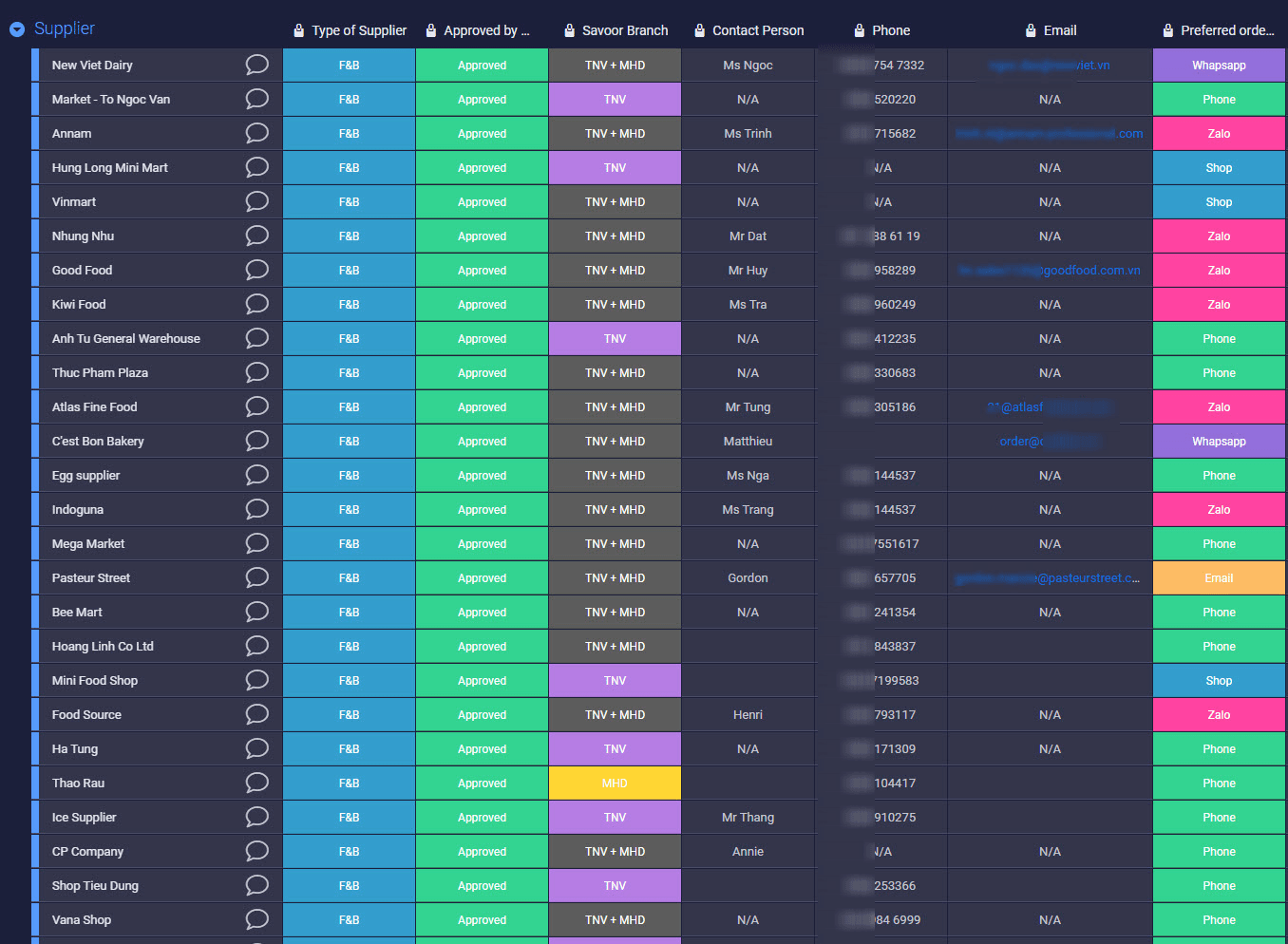Select empty phone cell for C'est Bon Bakery

click(881, 442)
